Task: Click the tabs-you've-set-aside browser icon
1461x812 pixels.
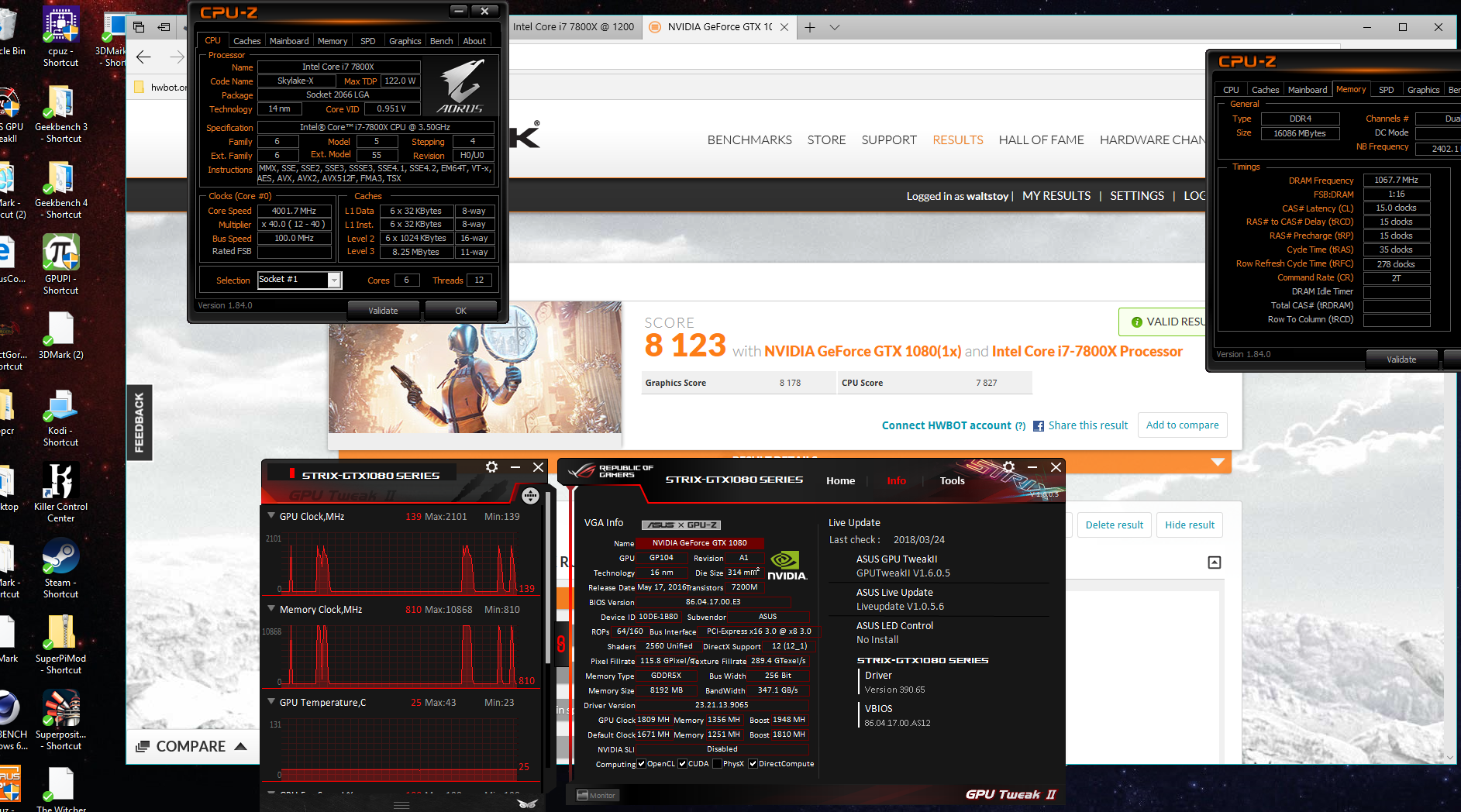Action: (139, 27)
